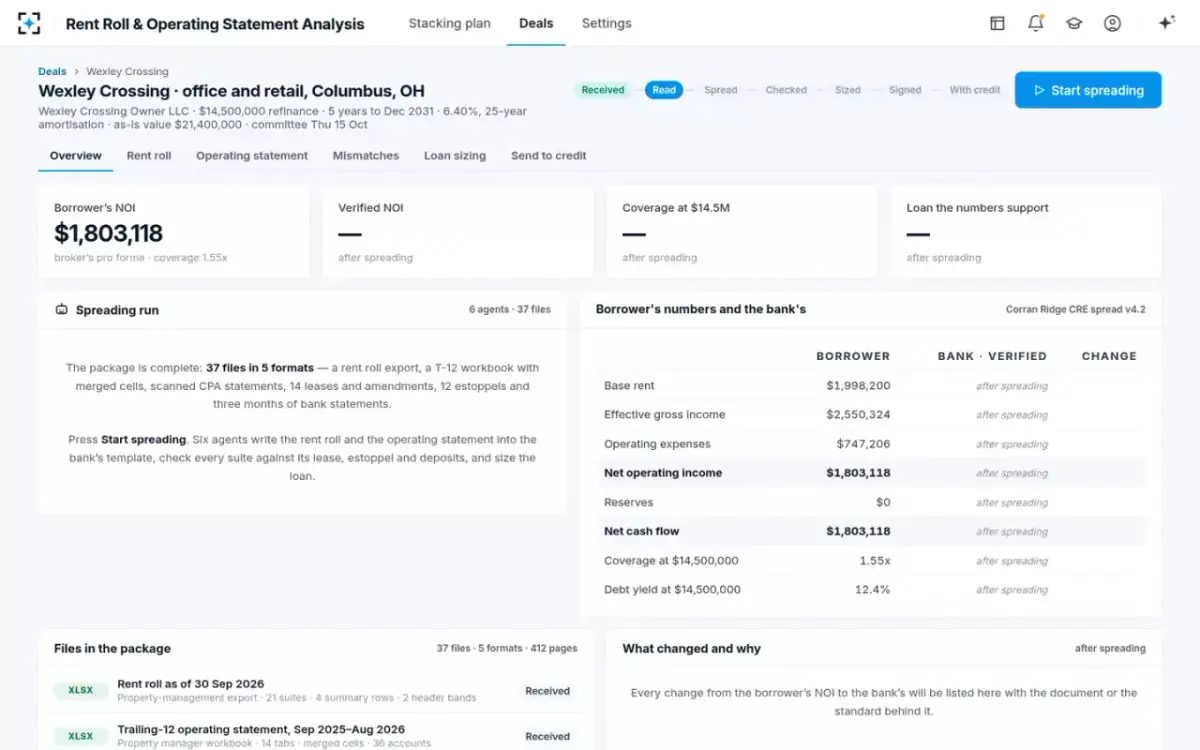This screenshot has height=750, width=1200.
Task: Open the Verified NOI card
Action: [458, 232]
